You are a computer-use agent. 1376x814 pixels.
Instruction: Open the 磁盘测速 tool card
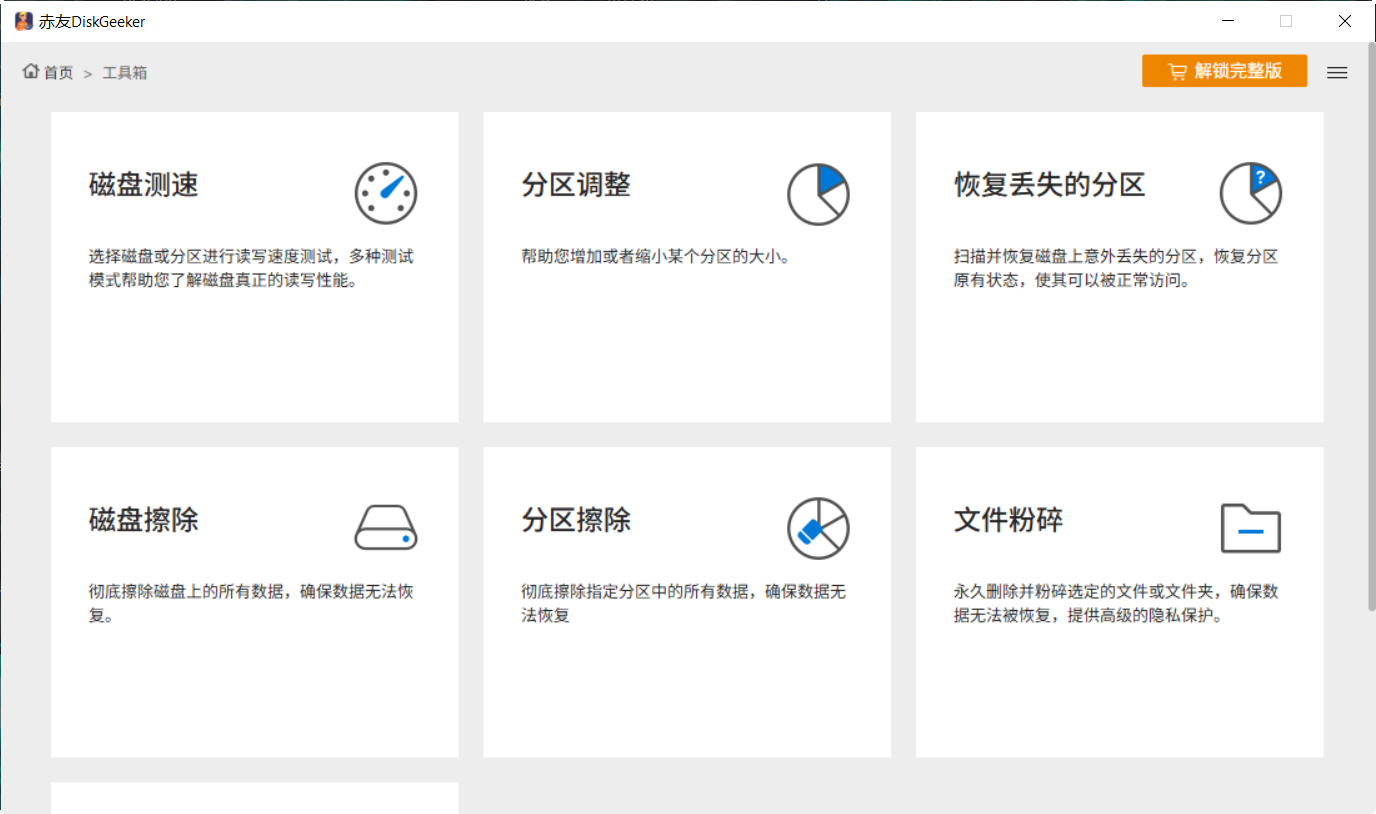coord(254,265)
